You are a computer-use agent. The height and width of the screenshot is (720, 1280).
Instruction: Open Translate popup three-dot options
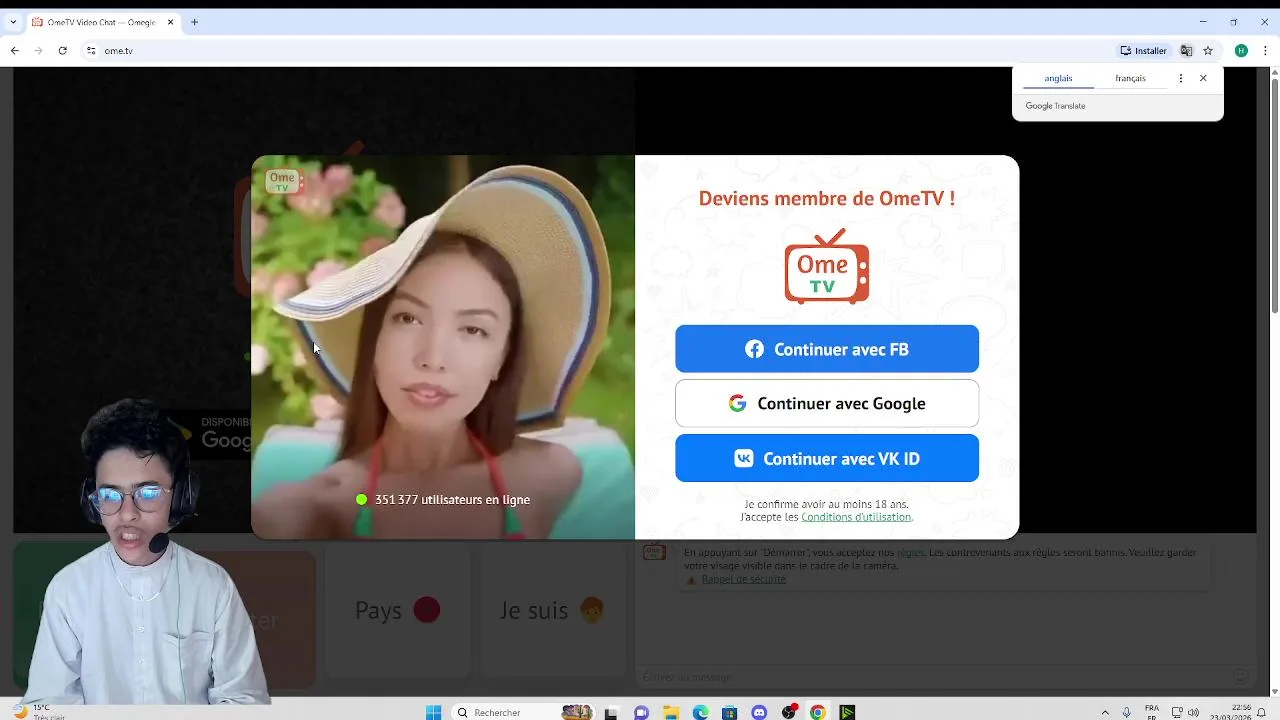point(1181,78)
